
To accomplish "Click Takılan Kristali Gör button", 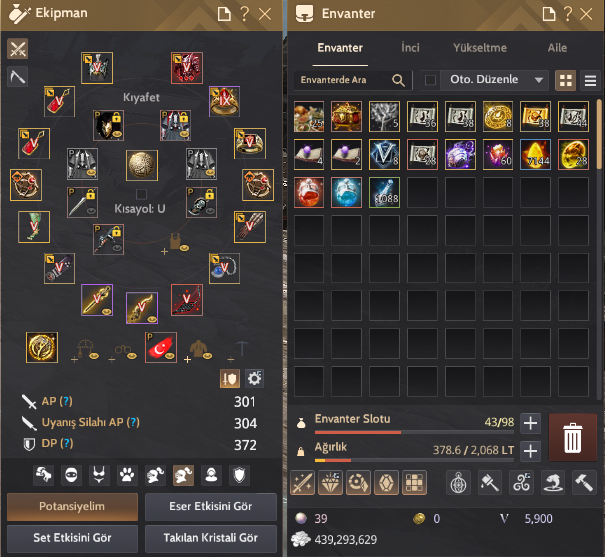I will click(211, 538).
